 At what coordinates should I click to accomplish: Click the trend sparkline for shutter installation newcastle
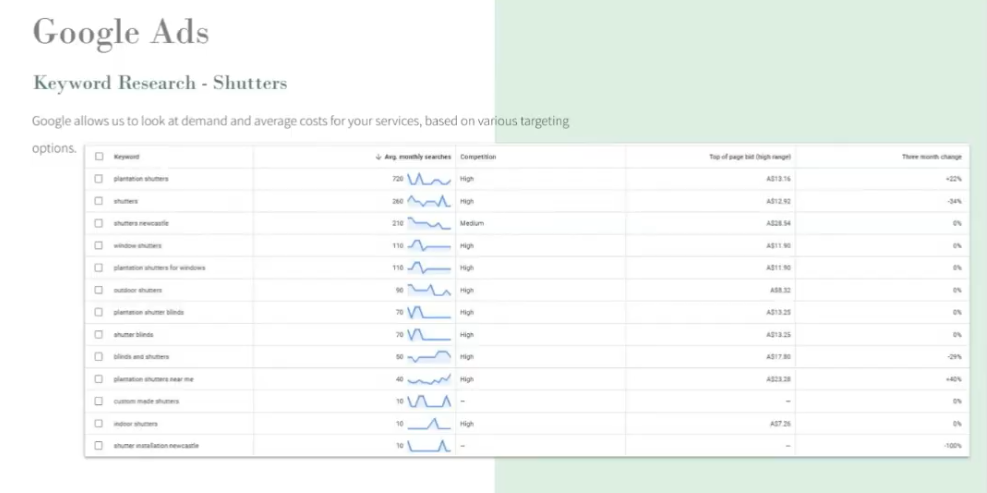point(429,446)
